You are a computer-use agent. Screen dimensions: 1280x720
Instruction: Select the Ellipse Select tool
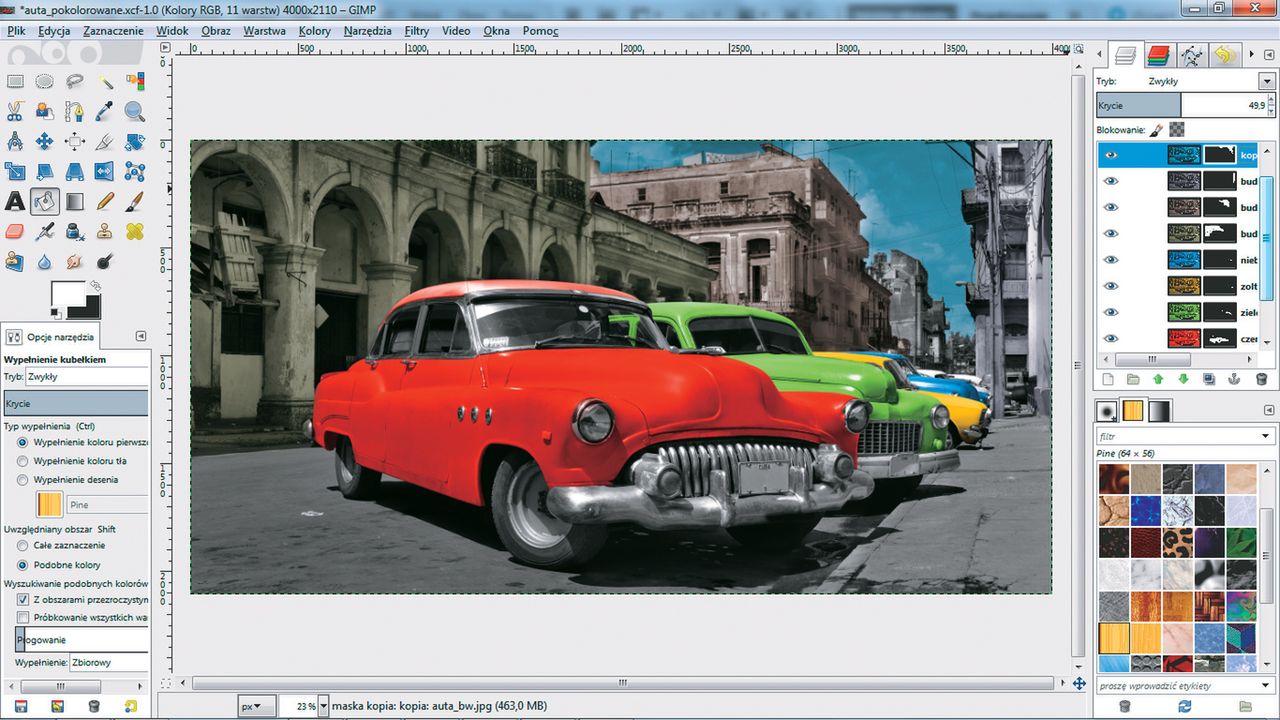coord(45,82)
